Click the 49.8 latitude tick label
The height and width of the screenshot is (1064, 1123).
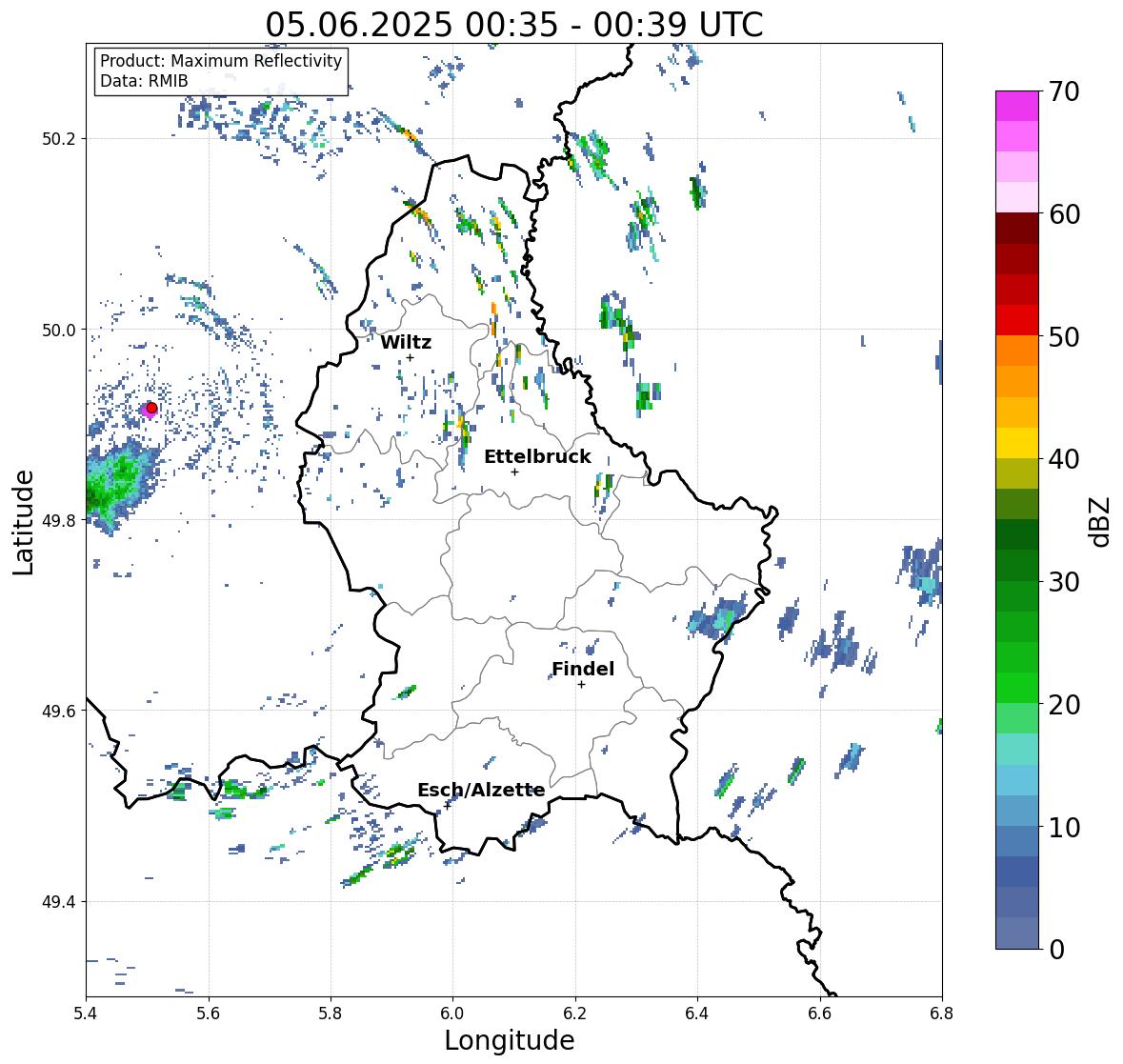59,520
